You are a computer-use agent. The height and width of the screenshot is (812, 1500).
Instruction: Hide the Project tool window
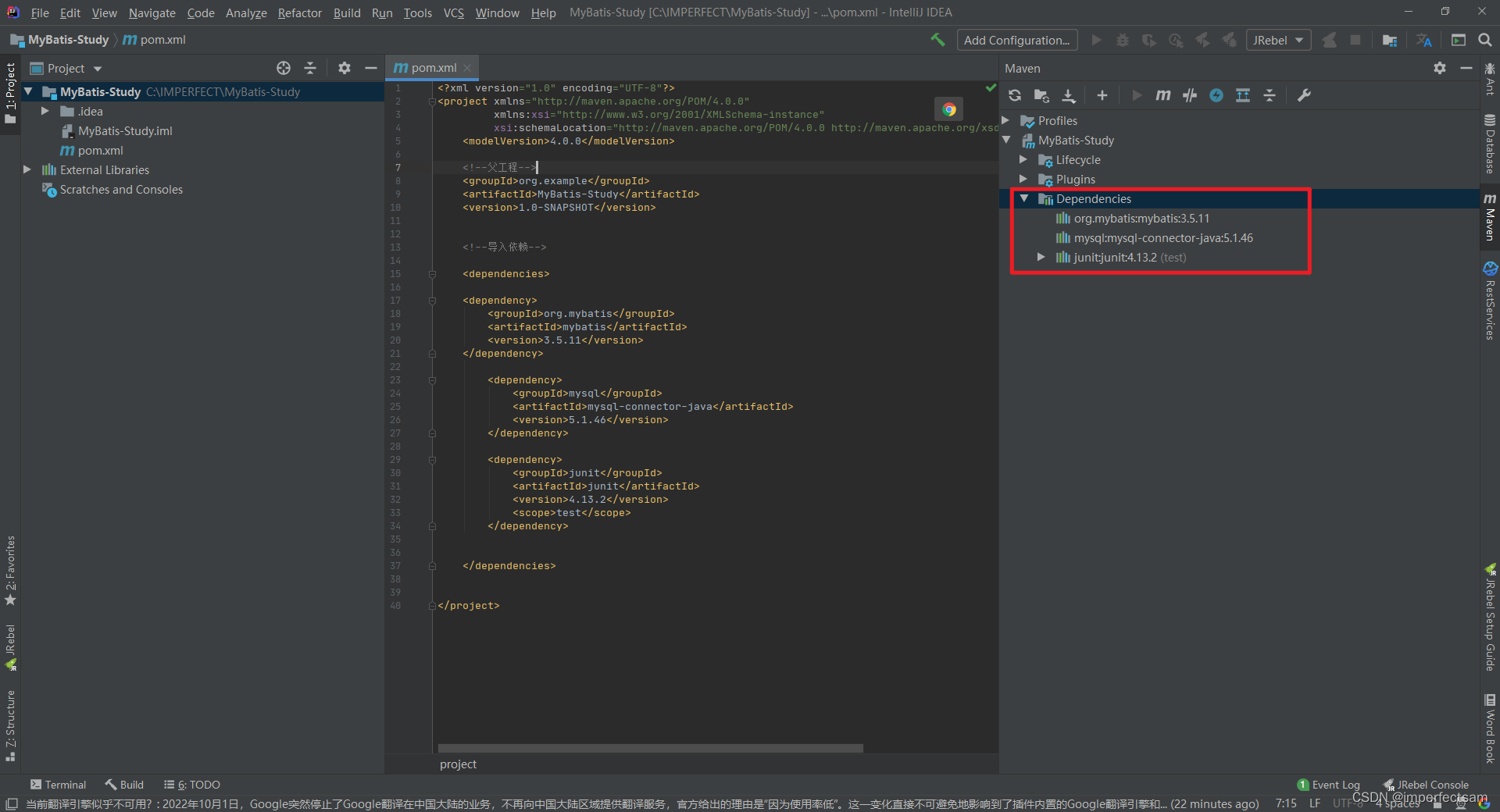(x=371, y=68)
